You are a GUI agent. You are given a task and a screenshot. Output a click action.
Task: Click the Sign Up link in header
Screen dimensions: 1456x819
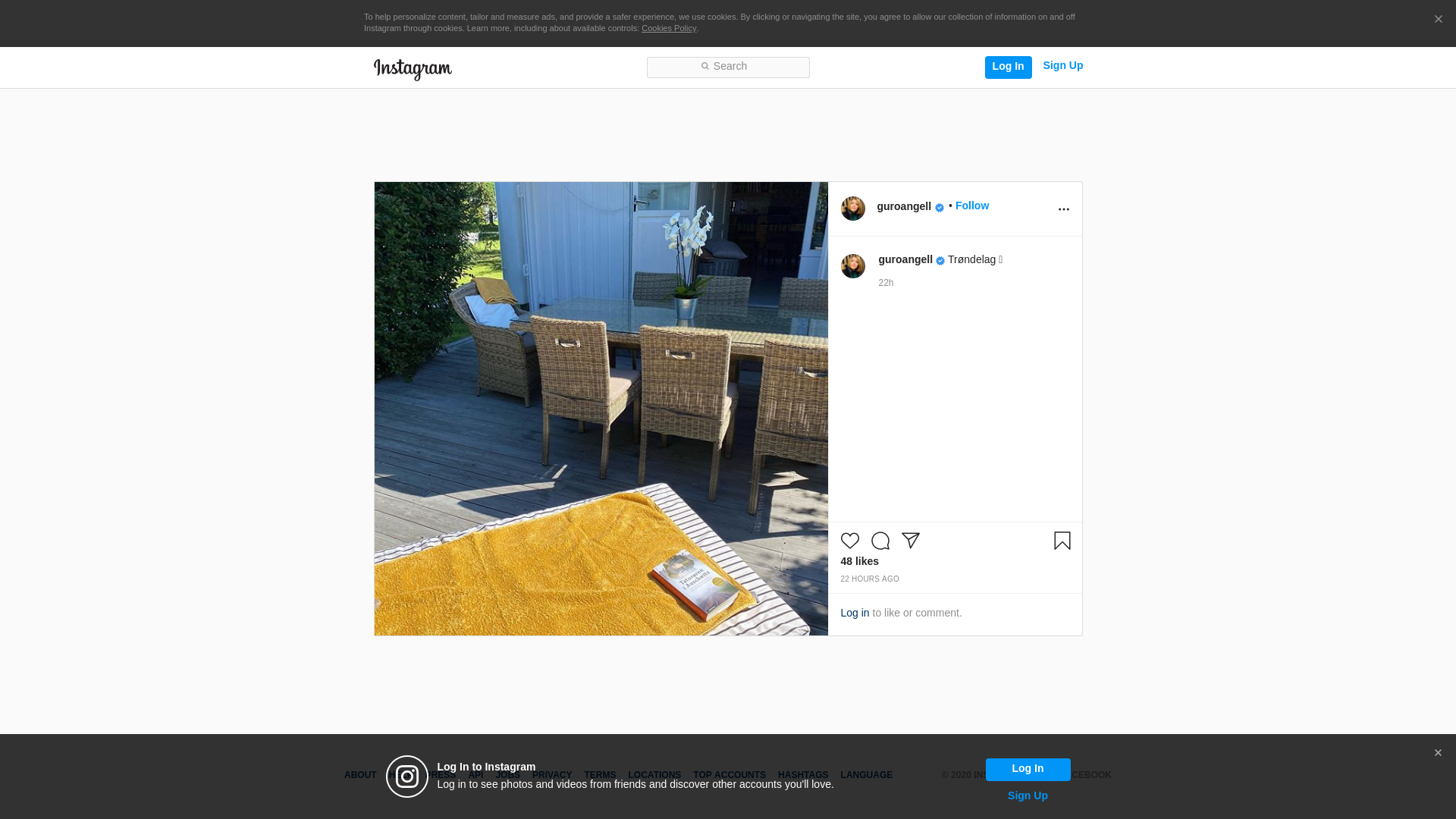pyautogui.click(x=1062, y=66)
